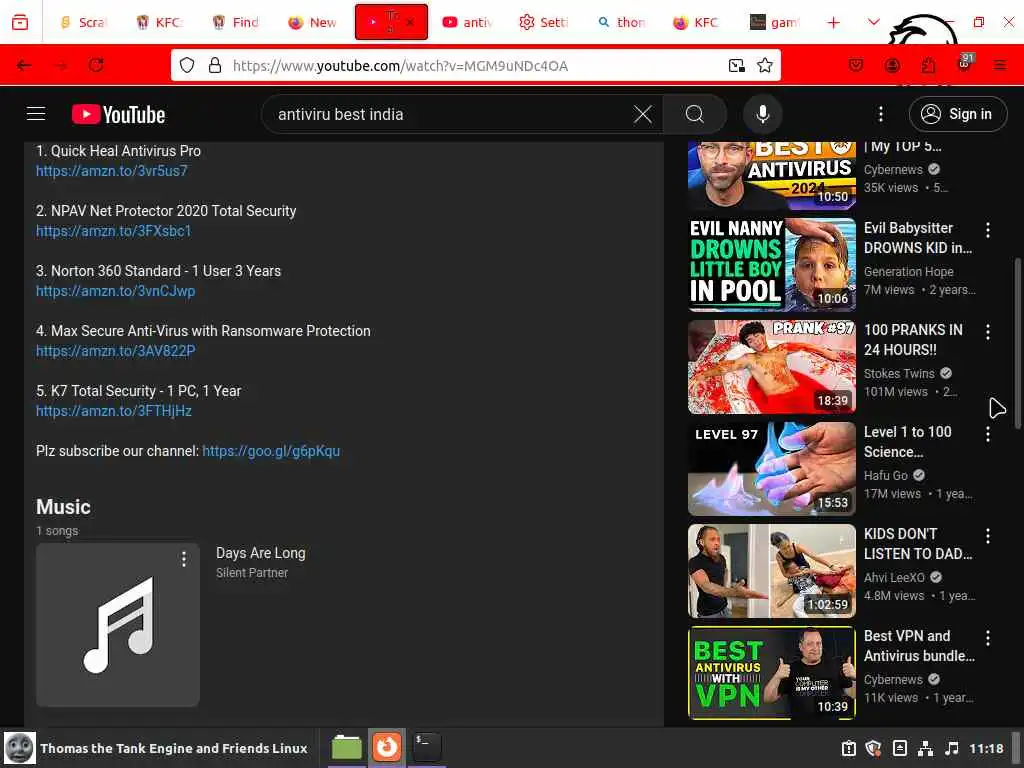Toggle picture-in-picture icon in the address bar
Screen dimensions: 1024x768
(737, 65)
